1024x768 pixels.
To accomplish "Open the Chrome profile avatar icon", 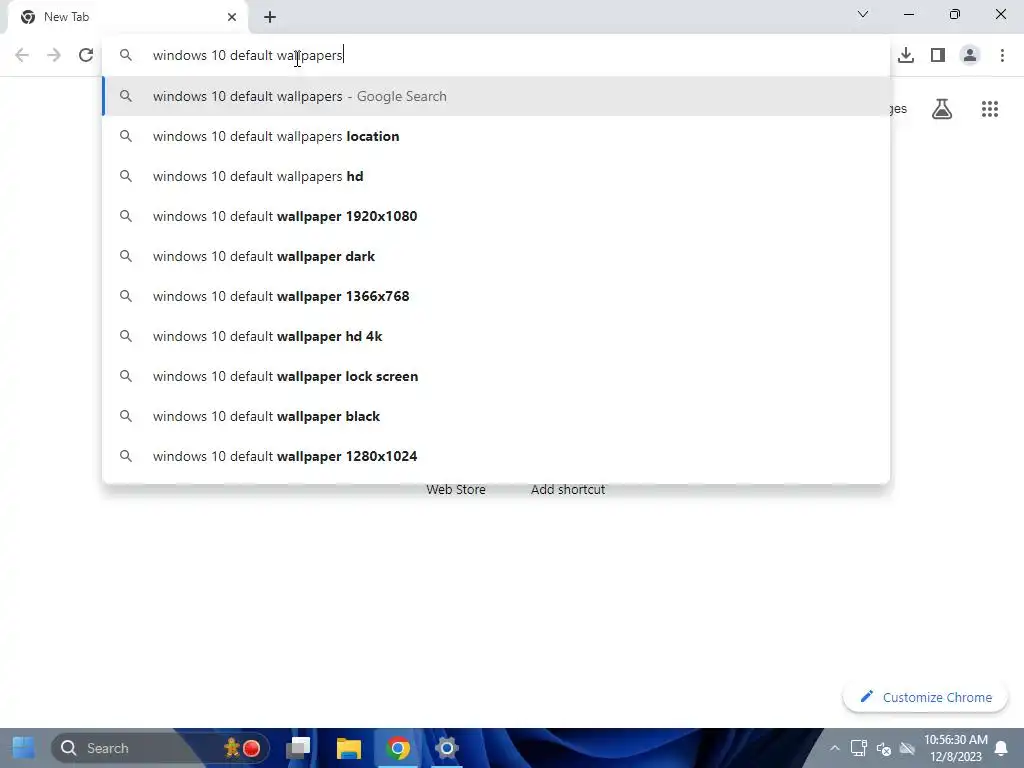I will click(x=970, y=55).
